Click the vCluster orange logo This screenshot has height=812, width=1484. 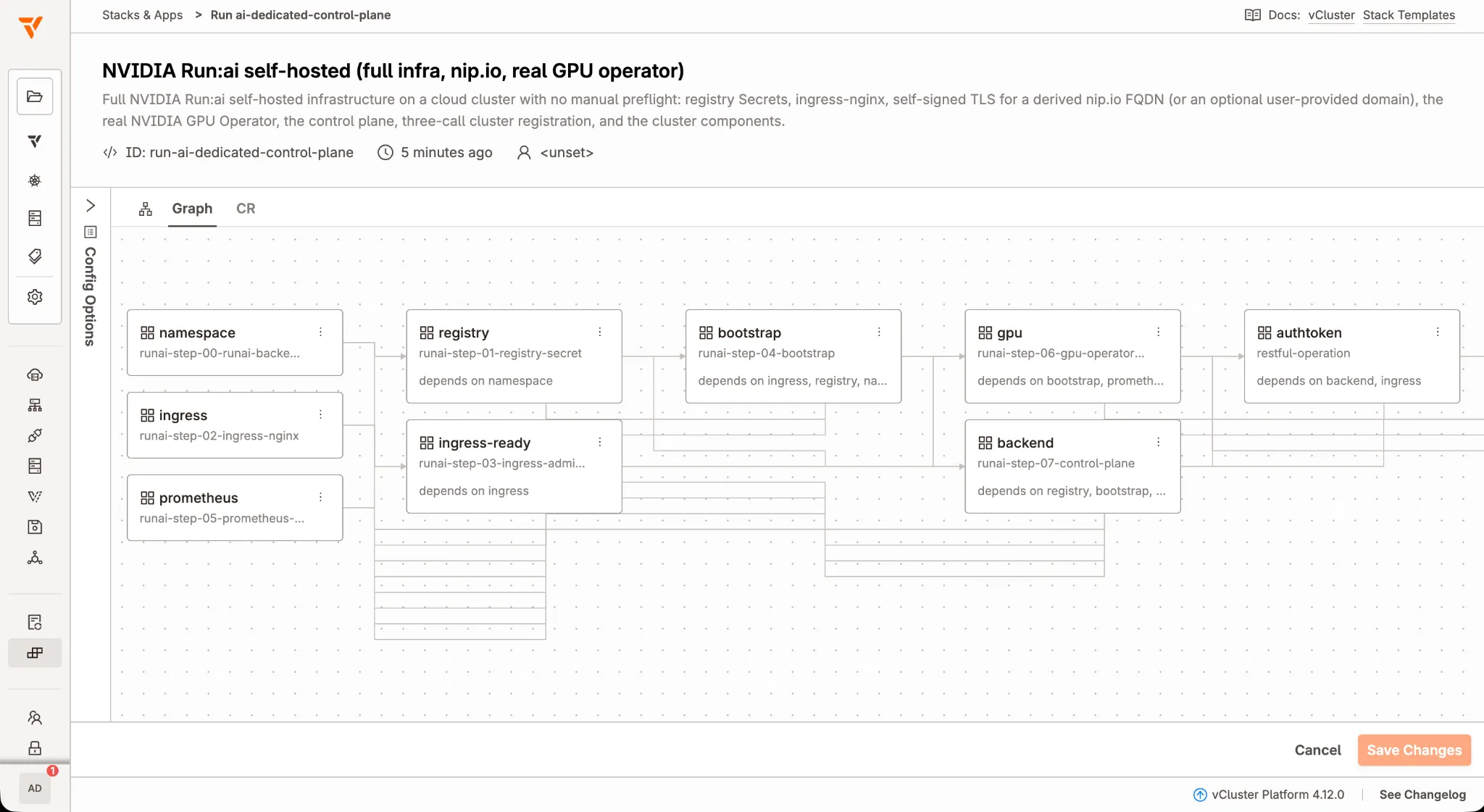(x=31, y=27)
